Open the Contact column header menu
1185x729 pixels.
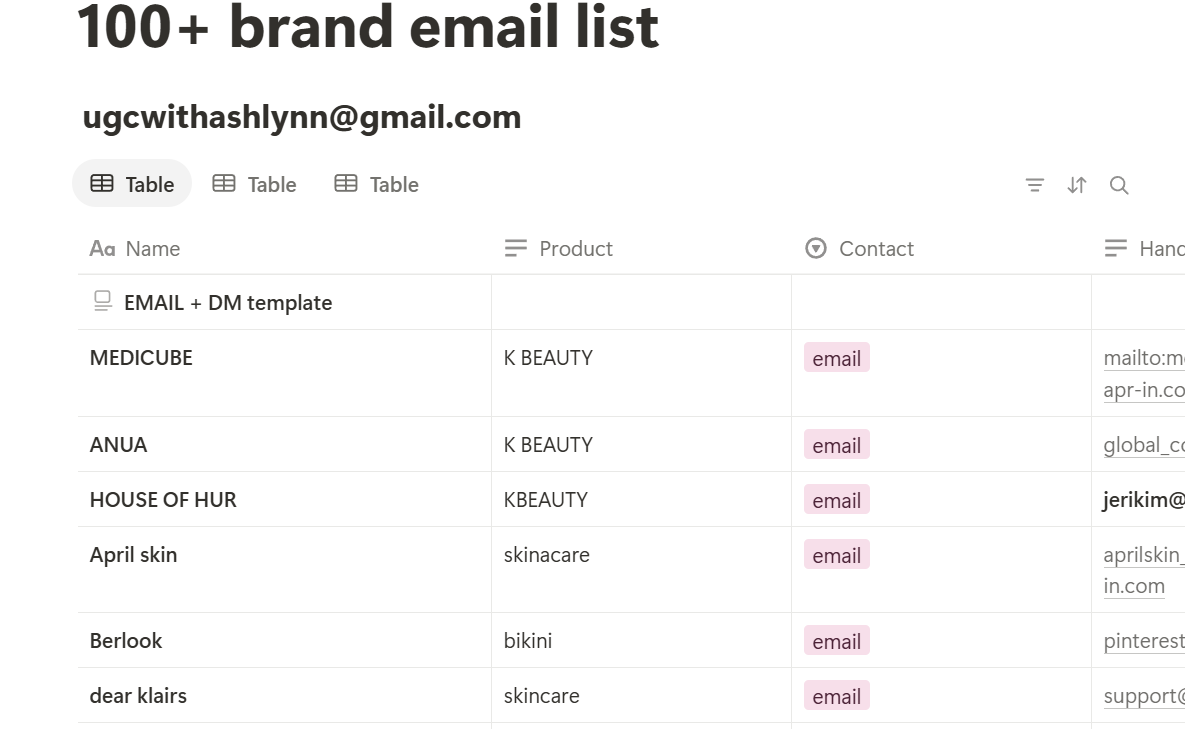(876, 248)
